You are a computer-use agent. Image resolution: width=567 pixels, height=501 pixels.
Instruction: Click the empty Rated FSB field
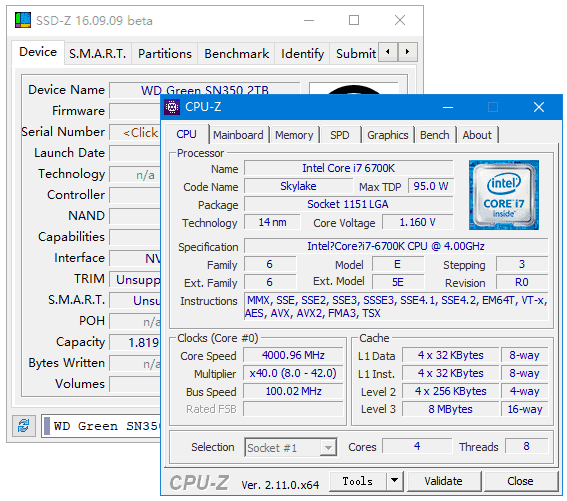click(293, 409)
